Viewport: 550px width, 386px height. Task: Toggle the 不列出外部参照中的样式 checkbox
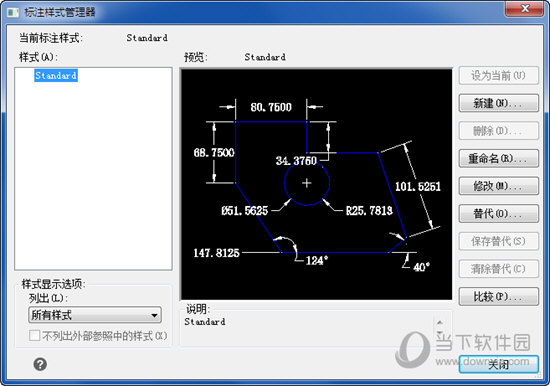point(34,336)
